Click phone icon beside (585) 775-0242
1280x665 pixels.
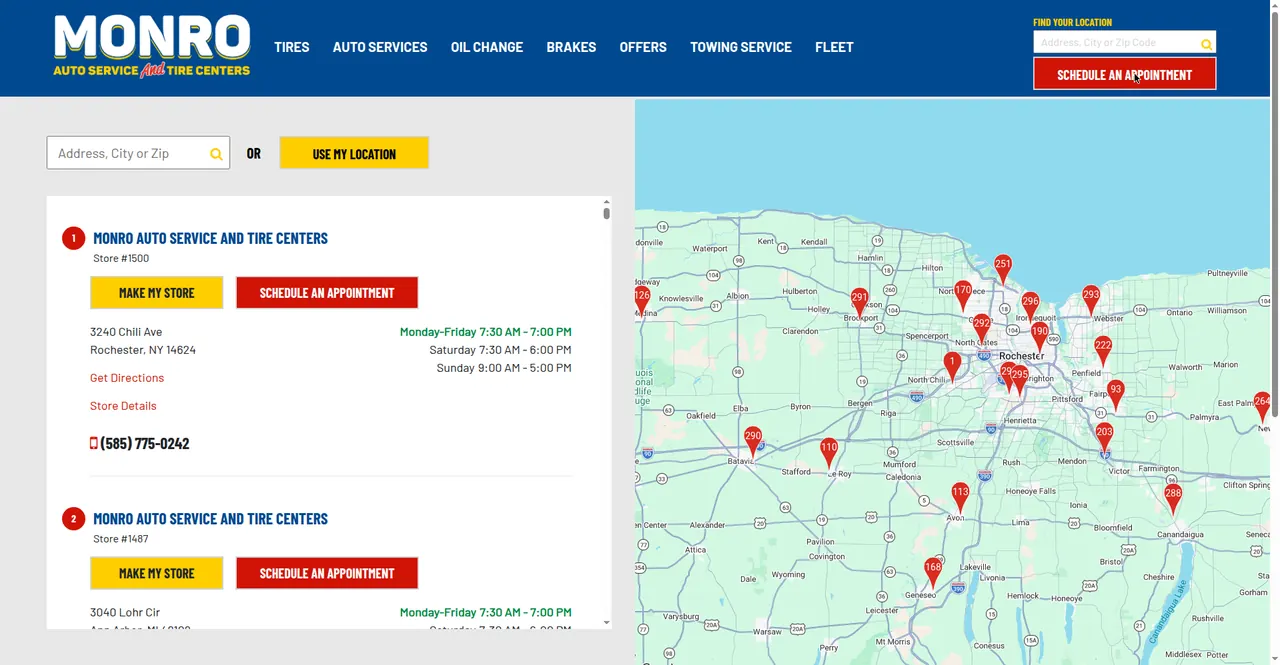(x=94, y=443)
